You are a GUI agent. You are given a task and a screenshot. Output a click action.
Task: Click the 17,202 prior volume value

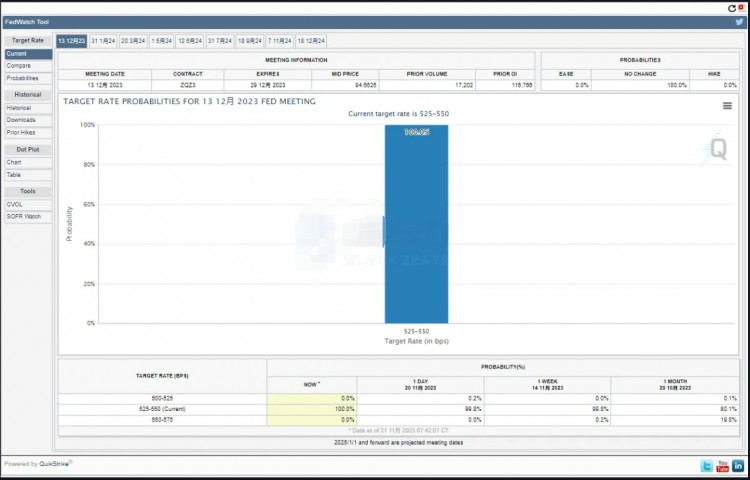pyautogui.click(x=463, y=85)
